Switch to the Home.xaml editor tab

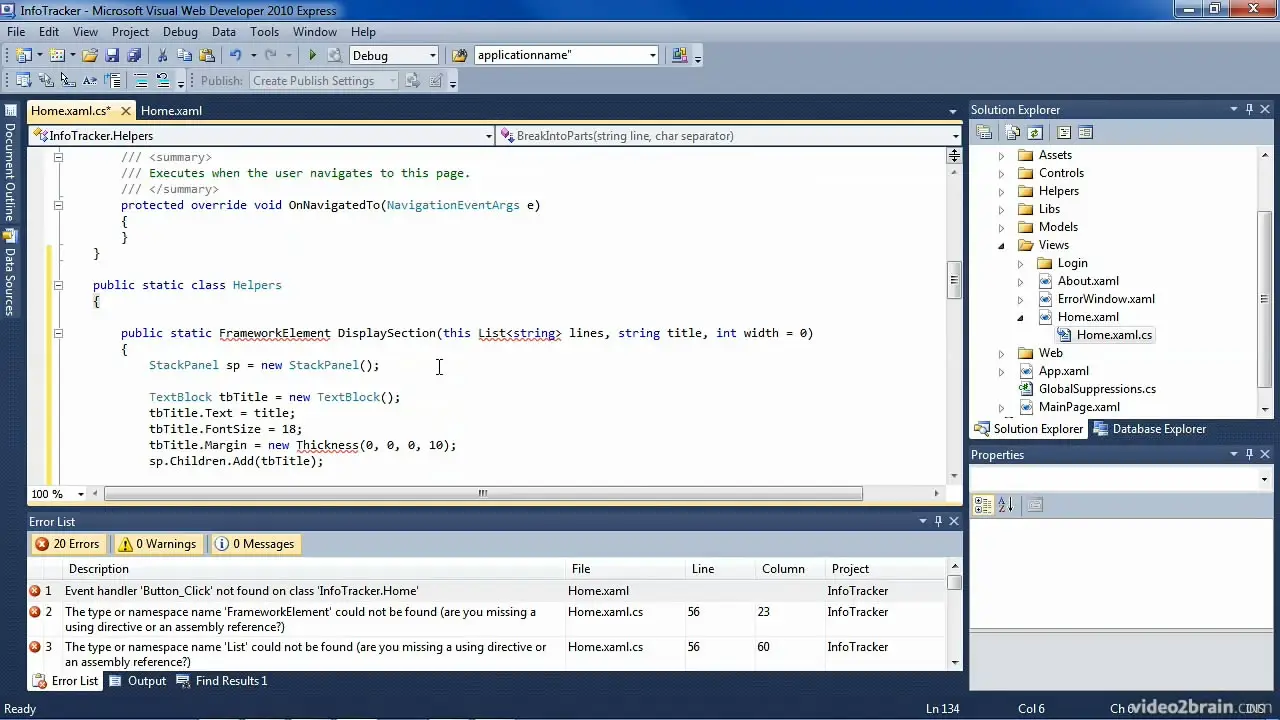click(171, 111)
